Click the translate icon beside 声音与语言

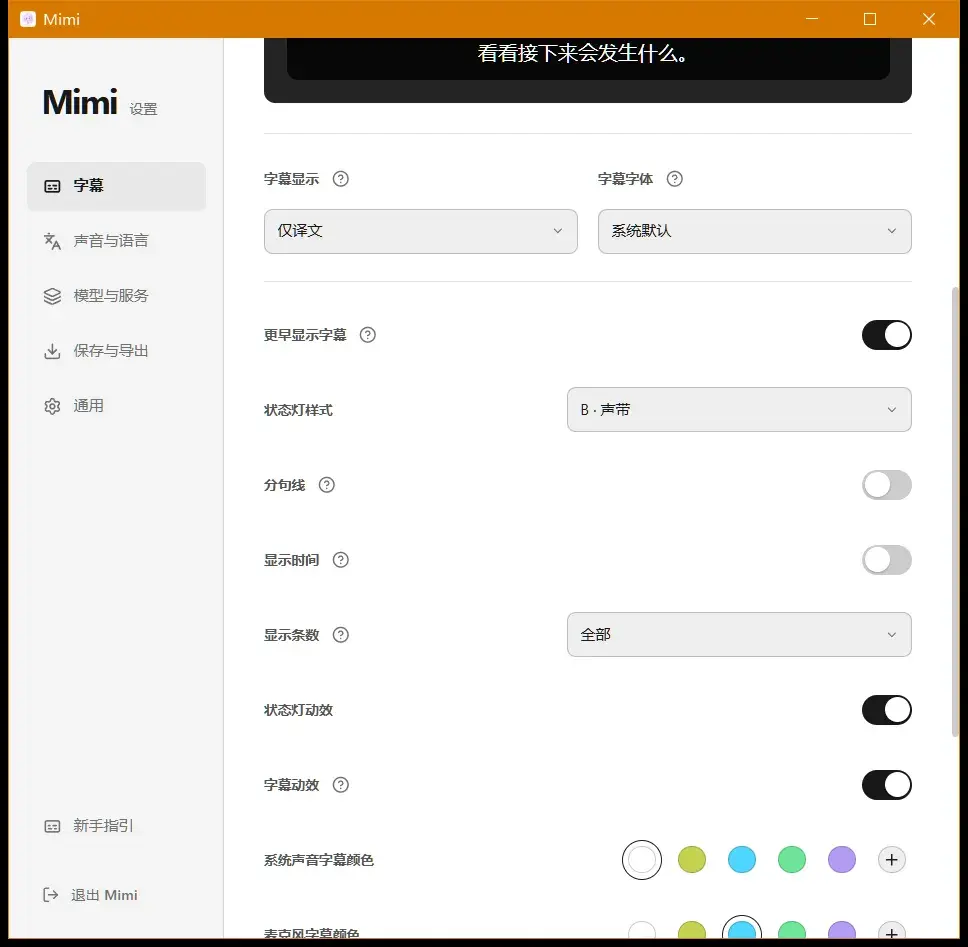[x=52, y=241]
